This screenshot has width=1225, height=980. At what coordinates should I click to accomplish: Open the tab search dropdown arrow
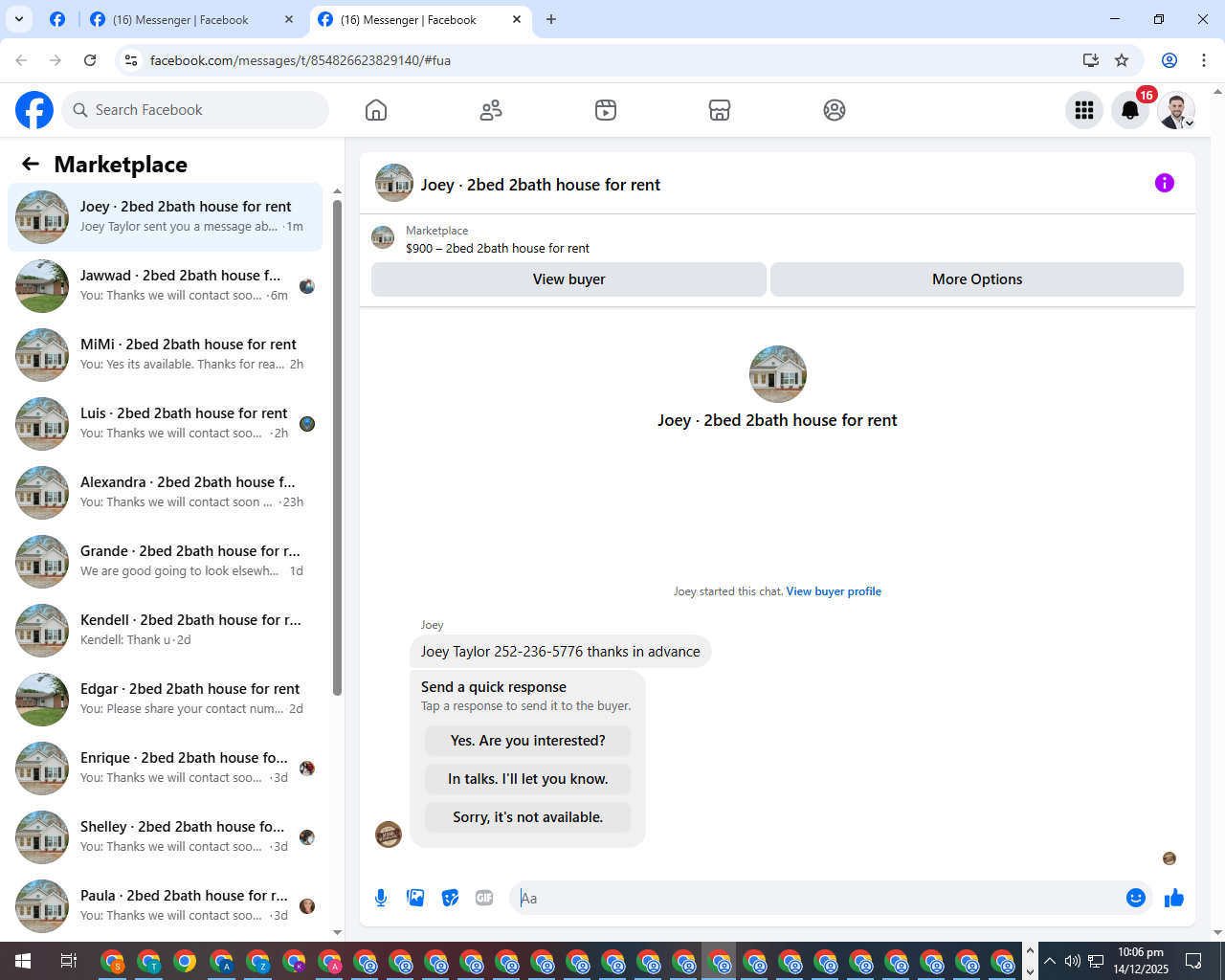pyautogui.click(x=19, y=19)
